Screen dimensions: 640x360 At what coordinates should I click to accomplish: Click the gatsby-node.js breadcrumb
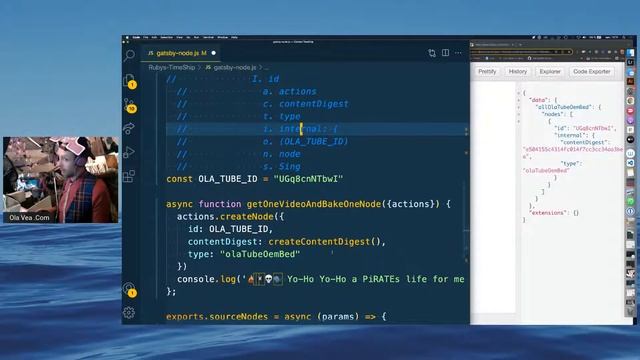tap(231, 67)
